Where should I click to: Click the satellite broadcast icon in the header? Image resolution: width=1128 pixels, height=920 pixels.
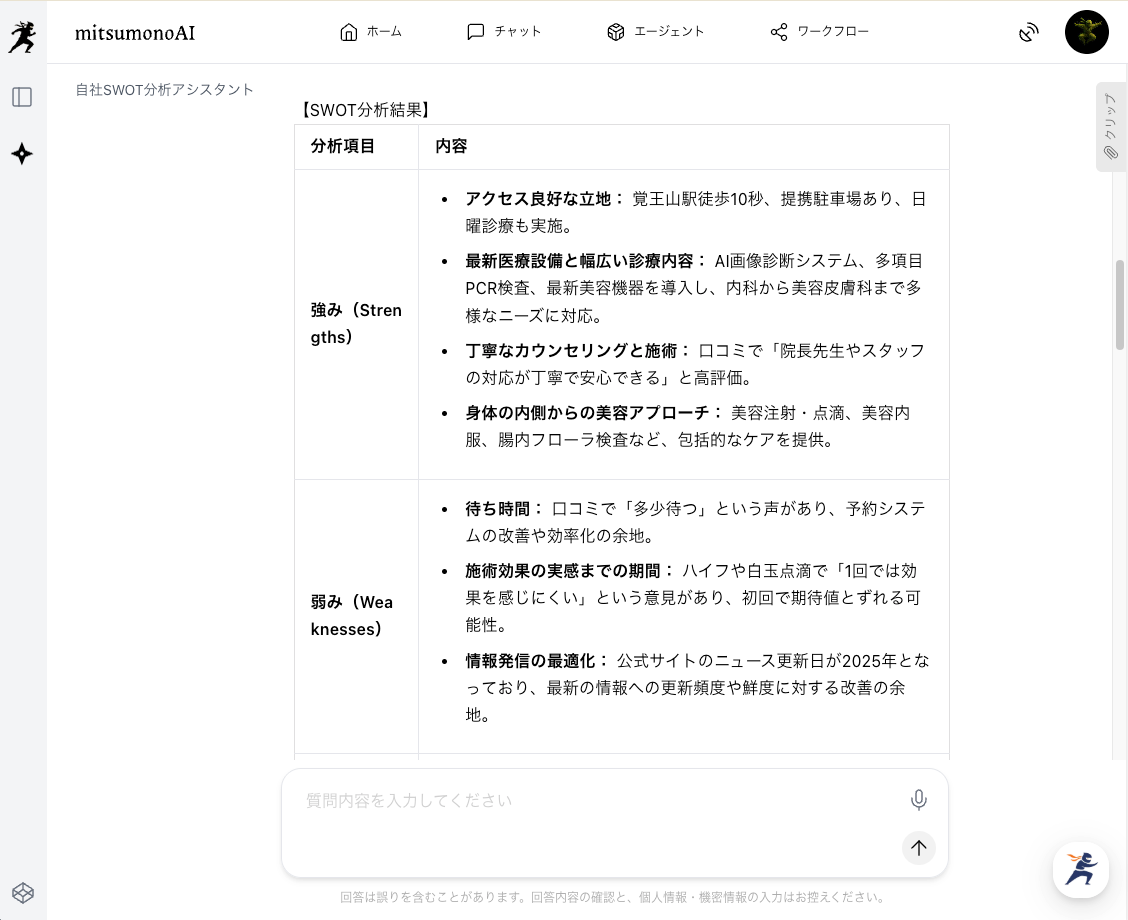[x=1029, y=33]
